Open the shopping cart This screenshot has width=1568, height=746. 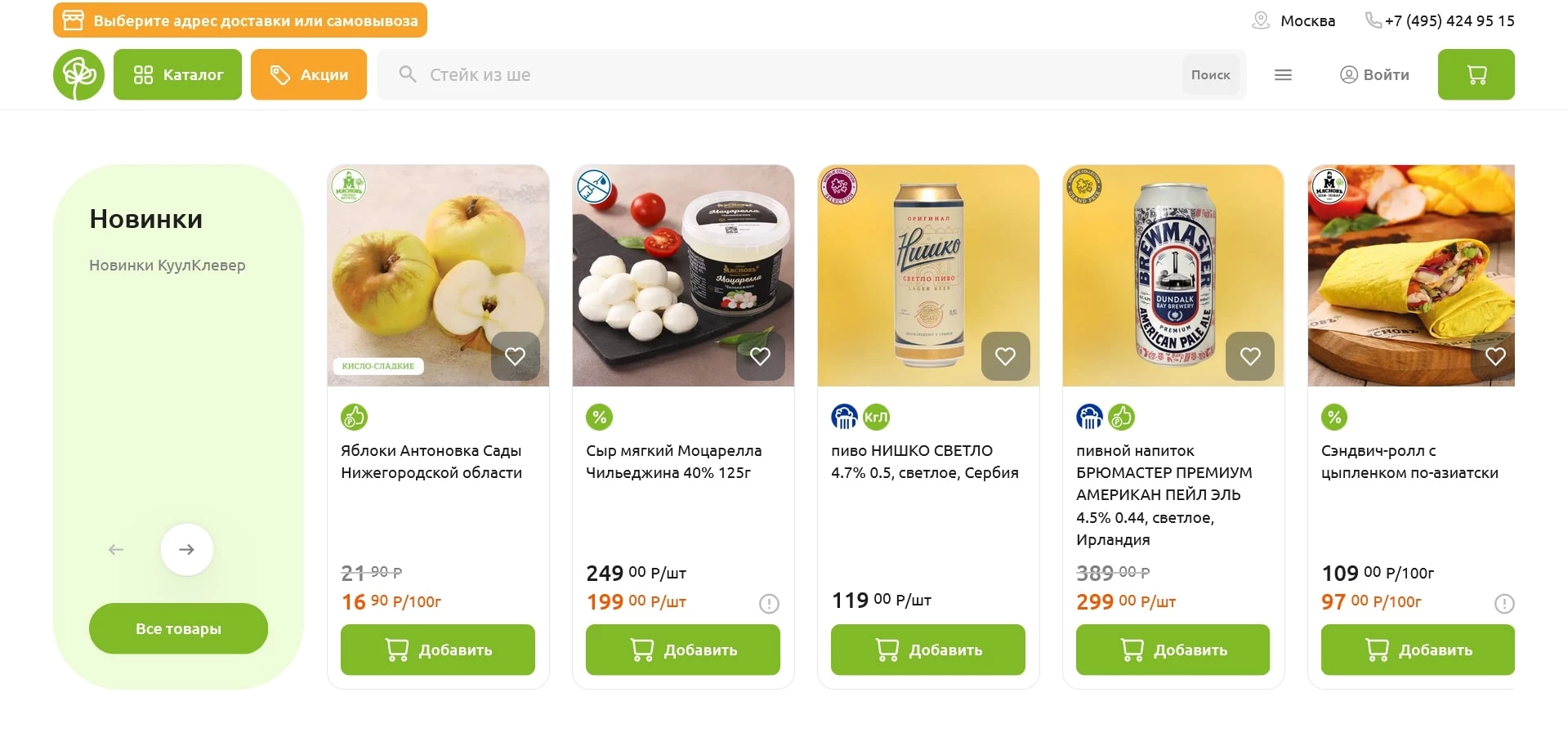[x=1476, y=74]
